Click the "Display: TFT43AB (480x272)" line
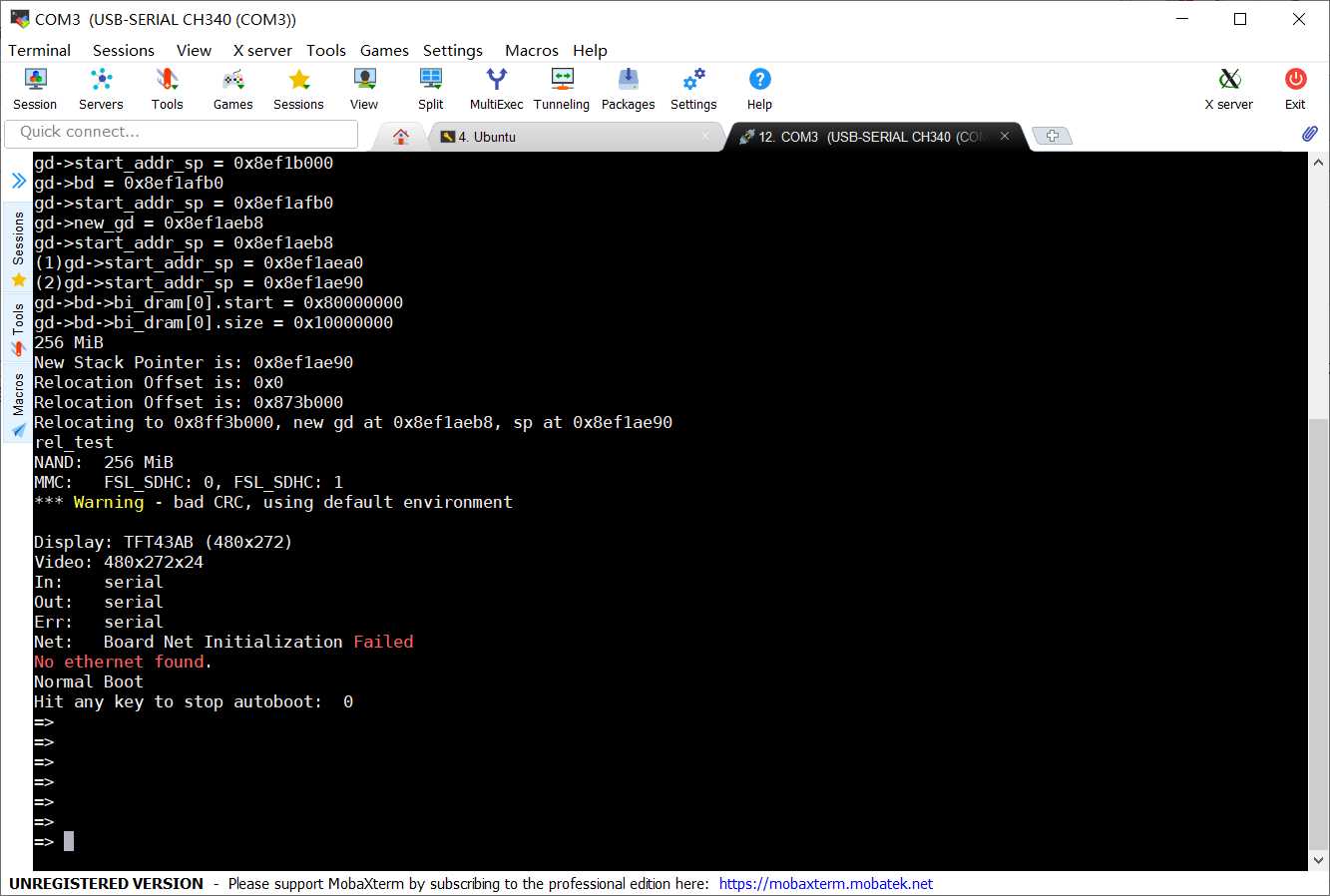 click(x=164, y=542)
